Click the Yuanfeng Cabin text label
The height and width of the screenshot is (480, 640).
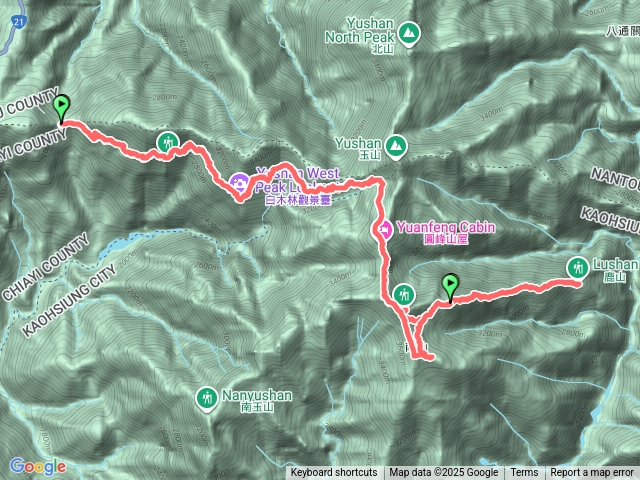(x=446, y=227)
